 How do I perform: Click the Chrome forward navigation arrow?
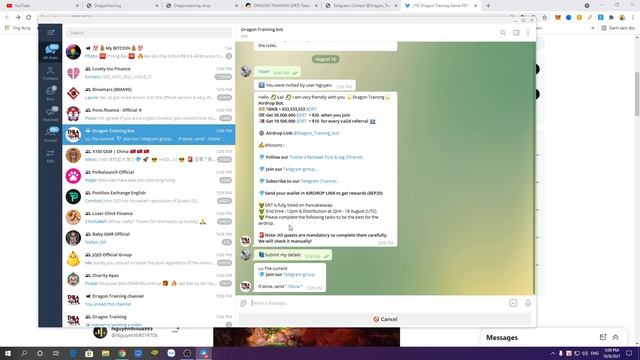click(x=18, y=17)
